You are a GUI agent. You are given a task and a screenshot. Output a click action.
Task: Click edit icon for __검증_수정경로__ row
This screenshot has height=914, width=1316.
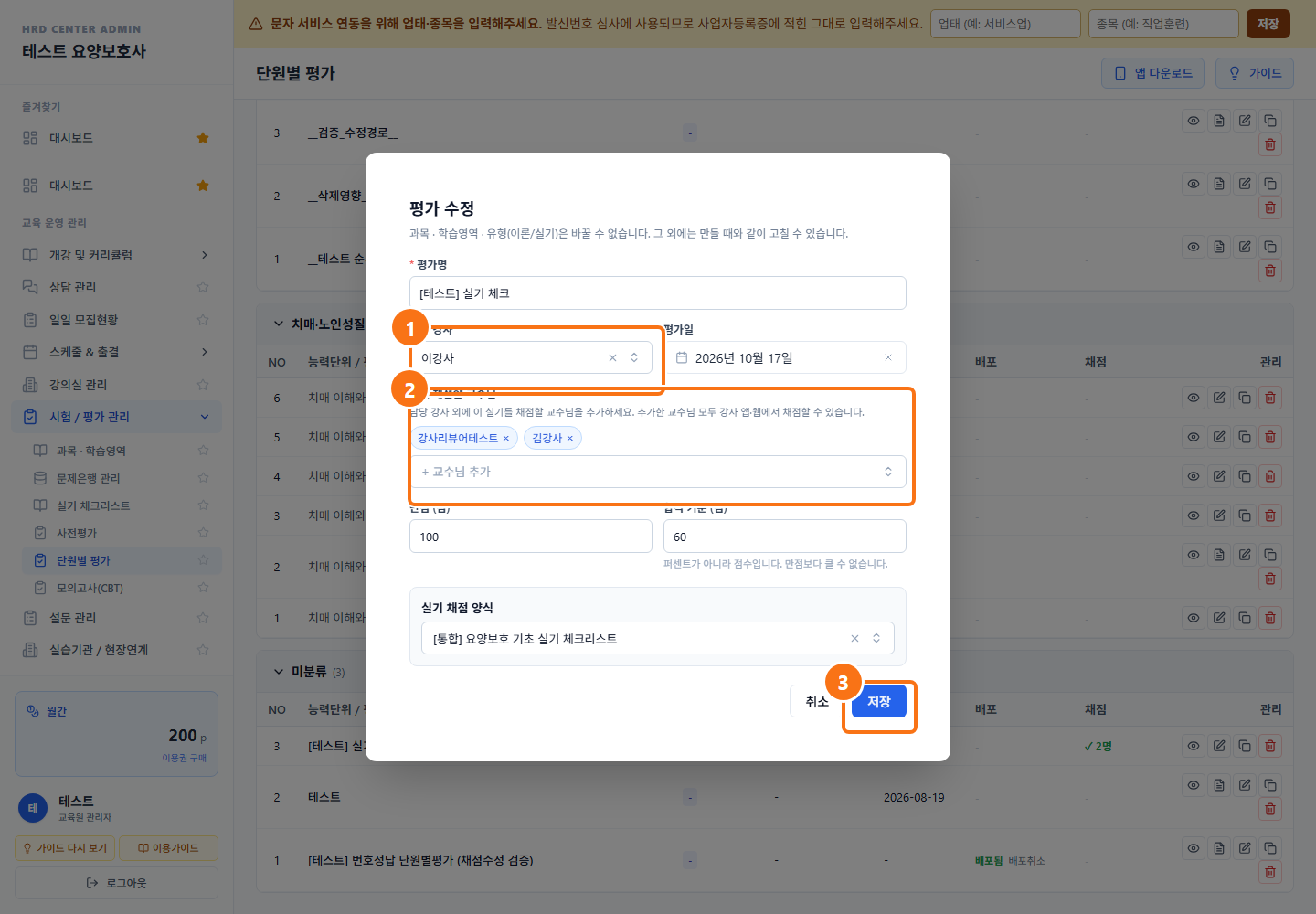1245,121
